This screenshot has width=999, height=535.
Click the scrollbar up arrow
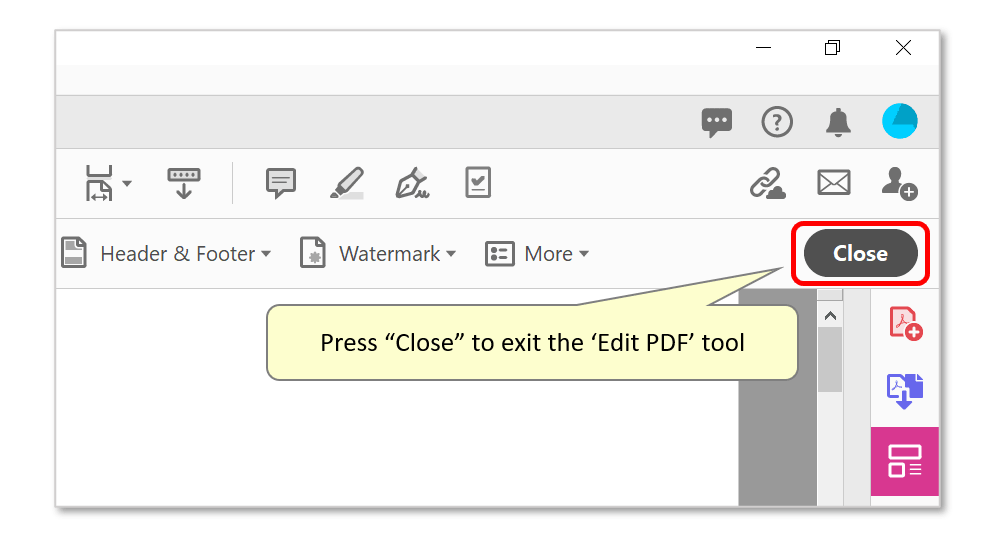(x=830, y=316)
